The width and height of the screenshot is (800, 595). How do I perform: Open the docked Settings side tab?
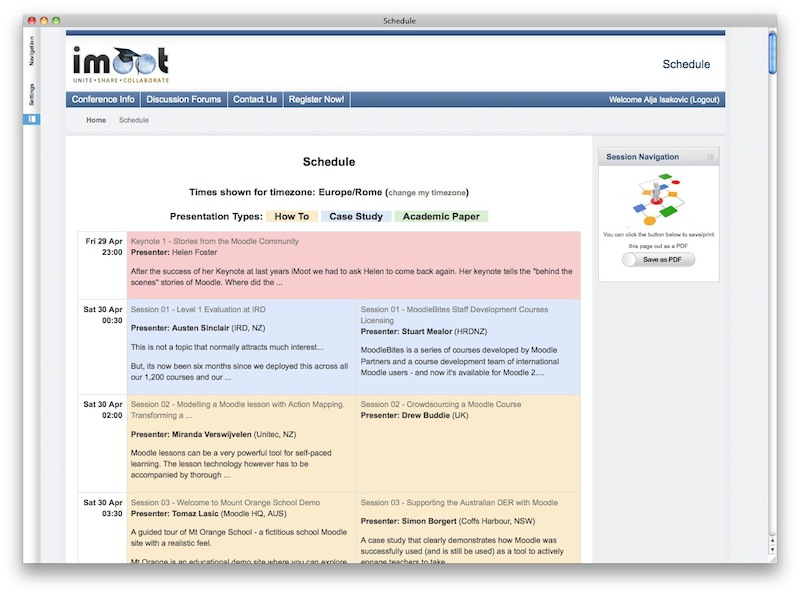[32, 94]
